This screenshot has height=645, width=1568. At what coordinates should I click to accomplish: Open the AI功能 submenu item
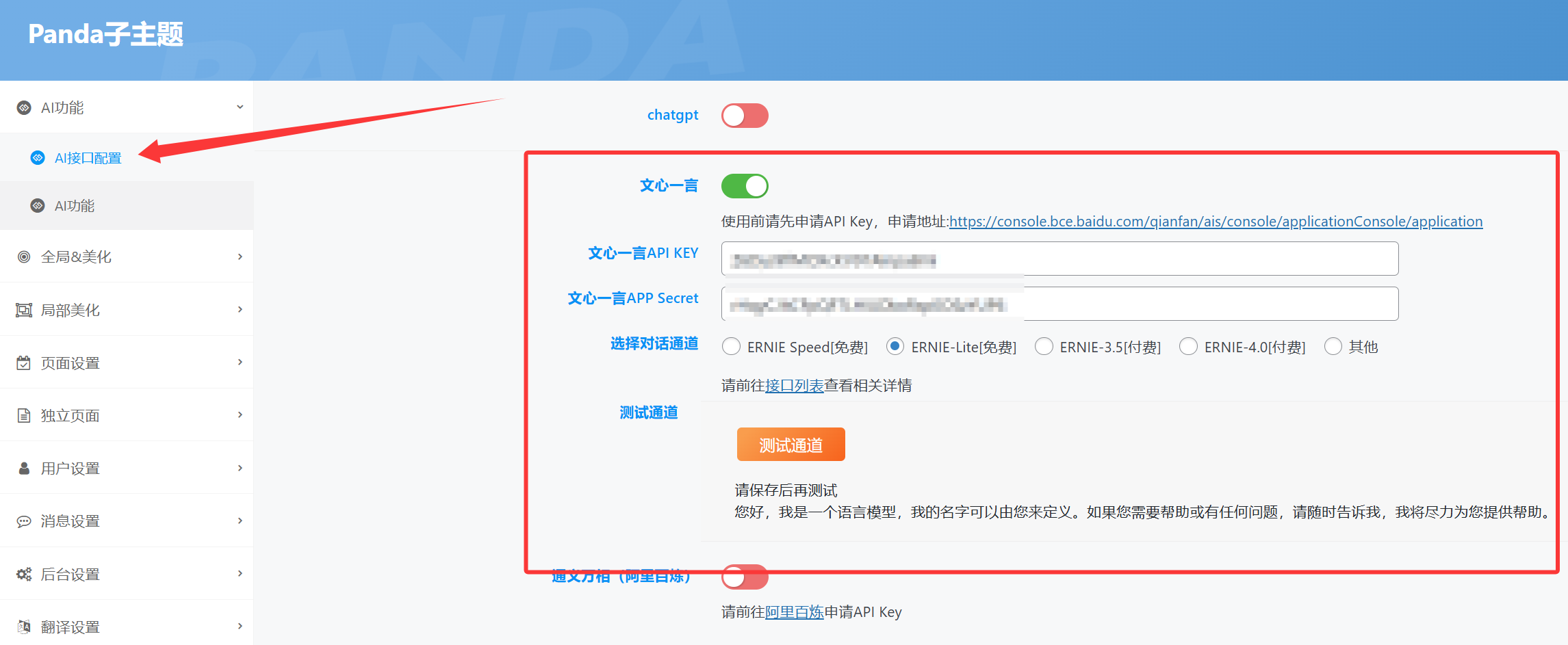click(x=127, y=206)
